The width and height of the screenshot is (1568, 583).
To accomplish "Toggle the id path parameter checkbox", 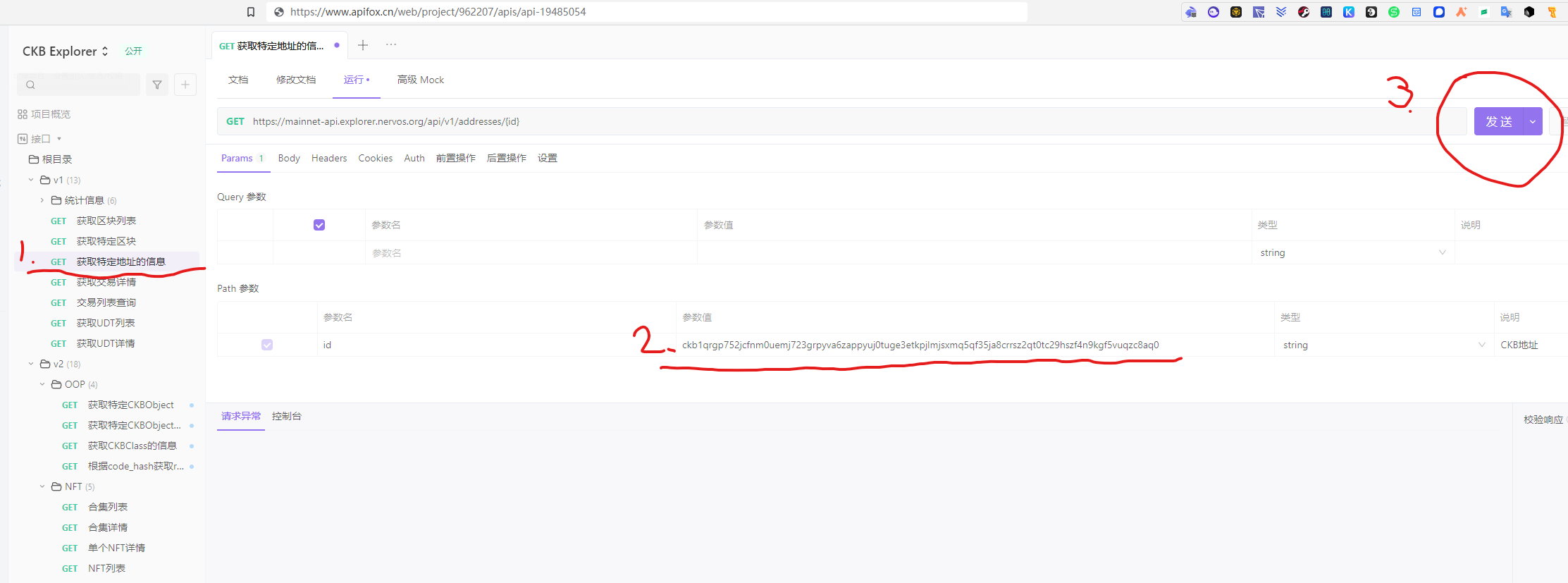I will [x=267, y=345].
